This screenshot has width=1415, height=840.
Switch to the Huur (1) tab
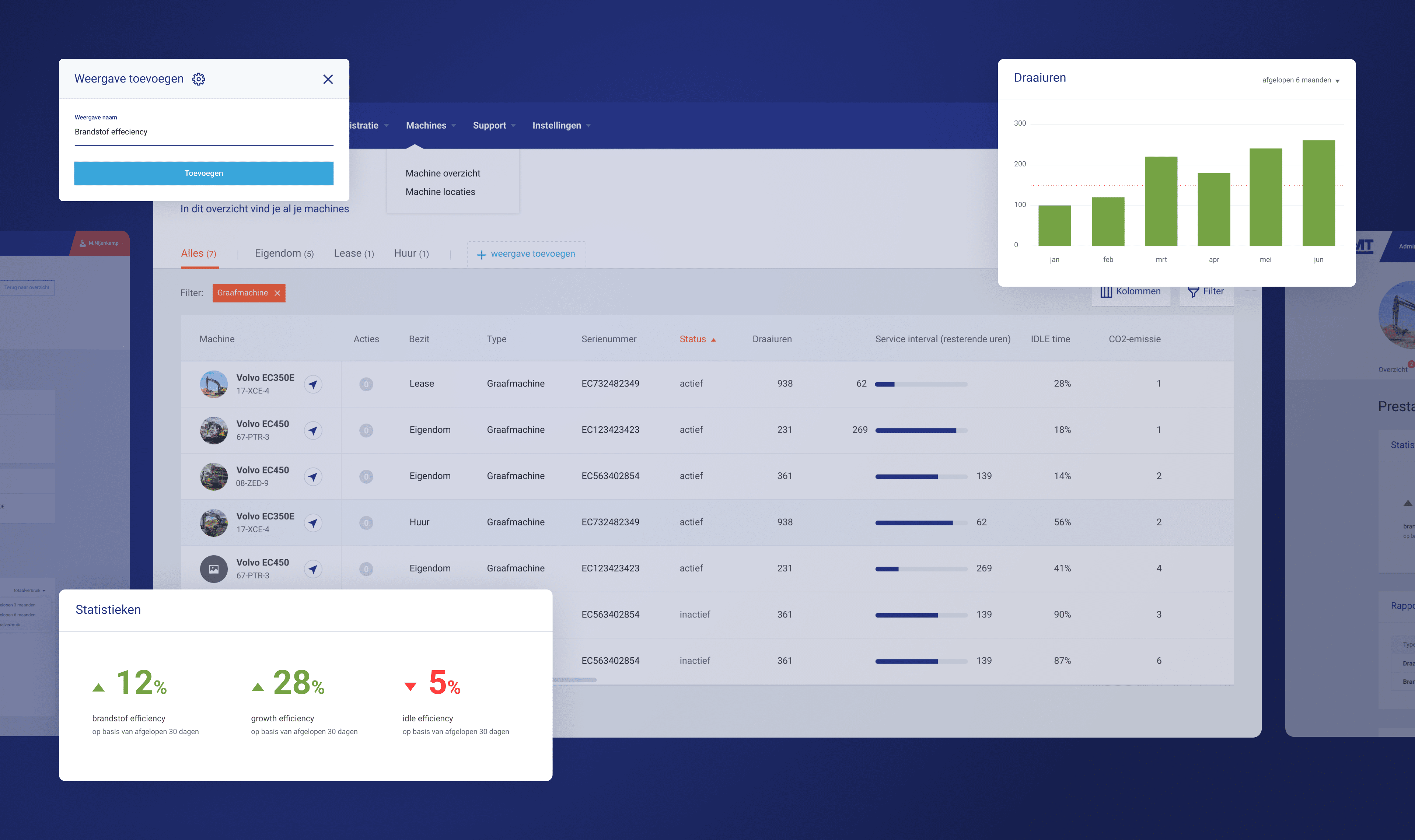point(411,253)
